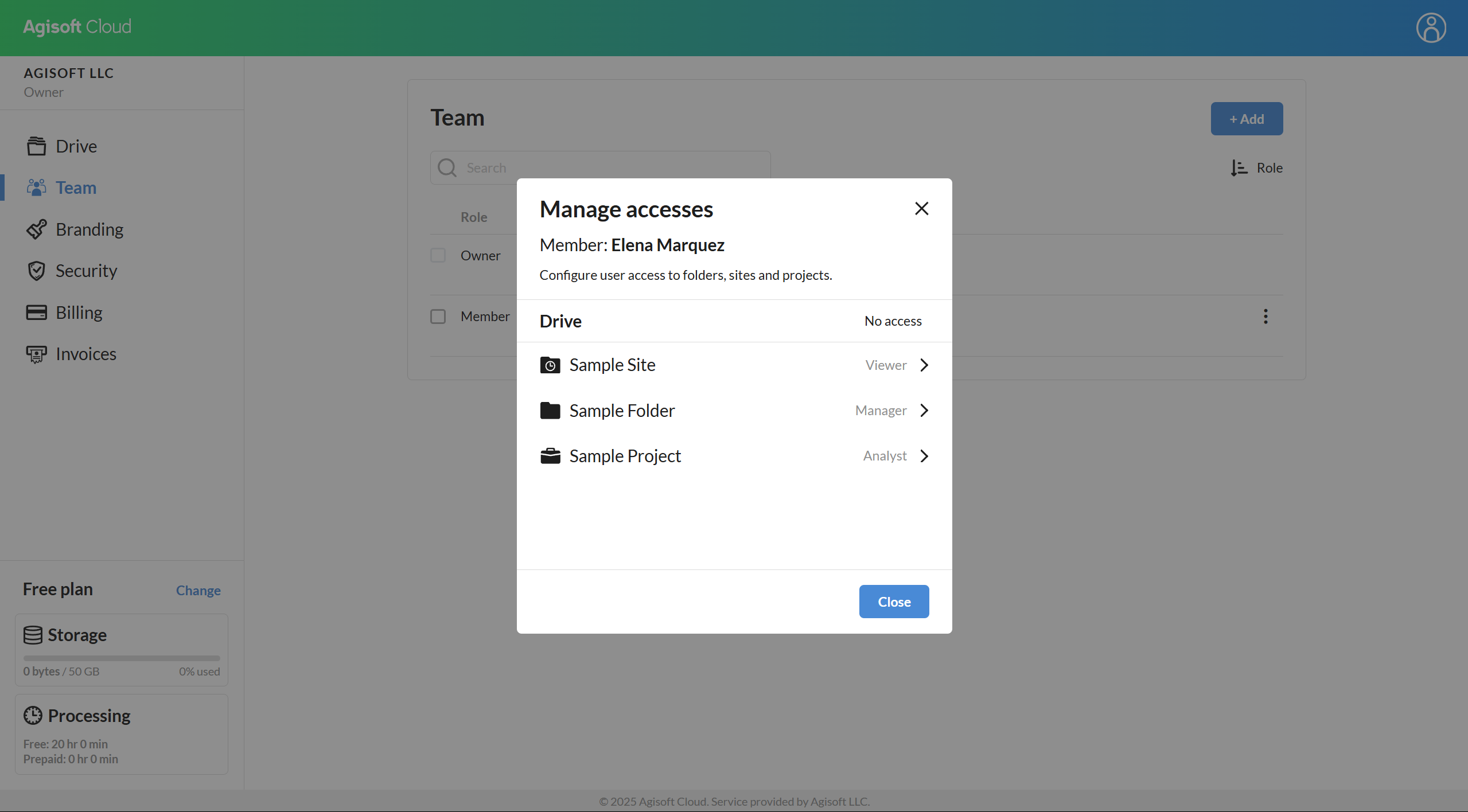Expand Sample Site Viewer access chevron
This screenshot has width=1468, height=812.
[x=924, y=365]
